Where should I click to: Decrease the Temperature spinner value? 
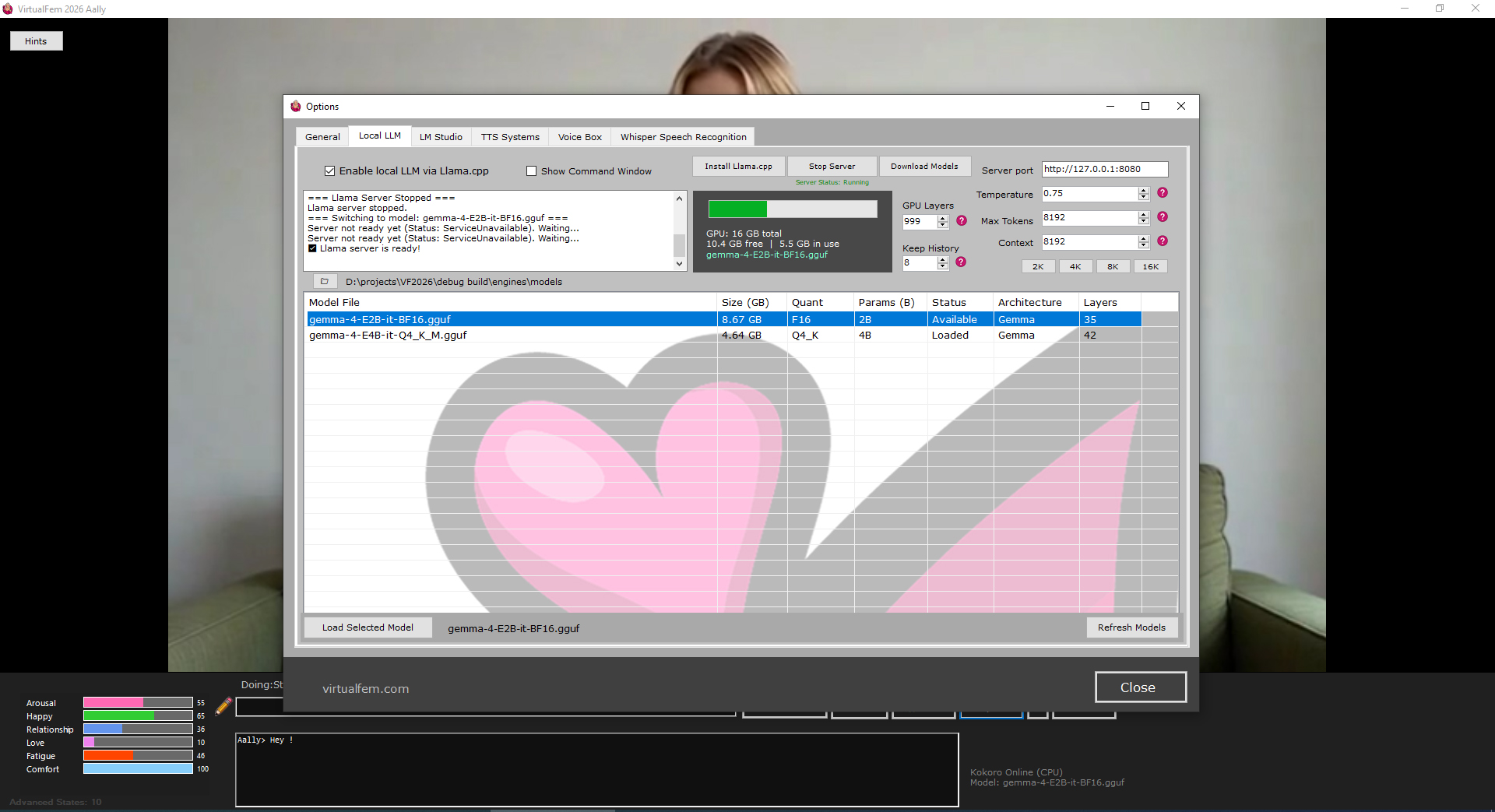pyautogui.click(x=1144, y=197)
